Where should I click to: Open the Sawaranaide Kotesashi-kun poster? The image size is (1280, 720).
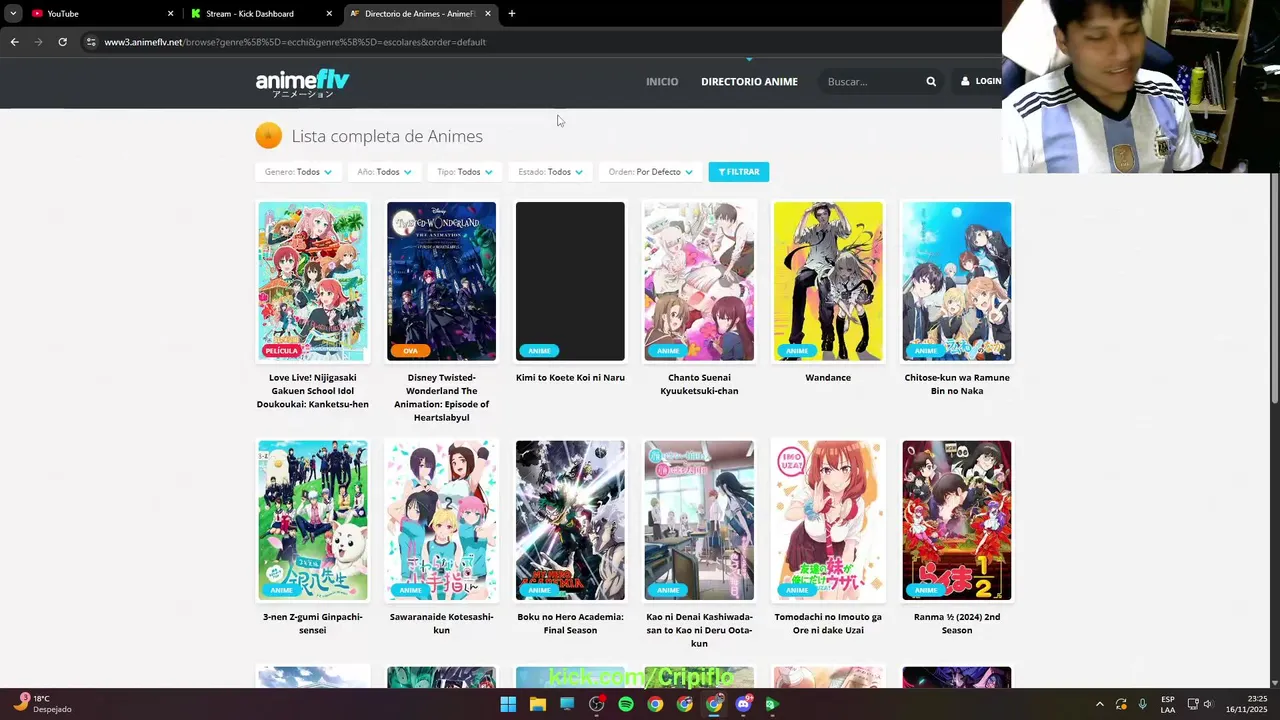click(441, 520)
